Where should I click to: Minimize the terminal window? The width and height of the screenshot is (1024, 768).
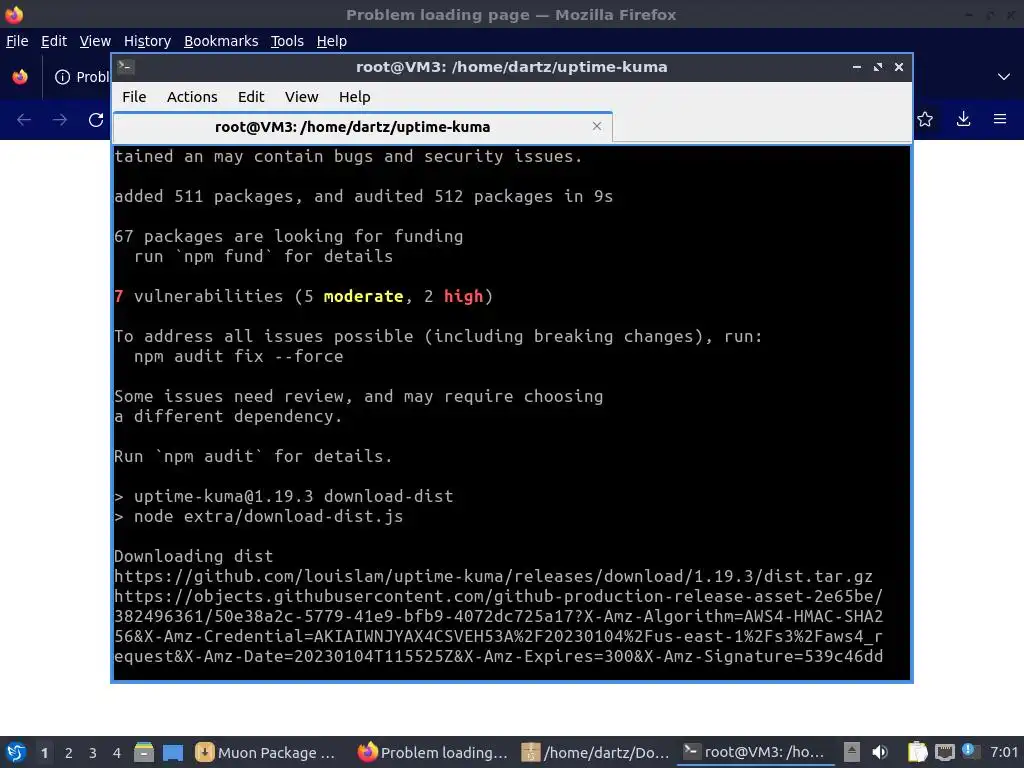click(857, 67)
